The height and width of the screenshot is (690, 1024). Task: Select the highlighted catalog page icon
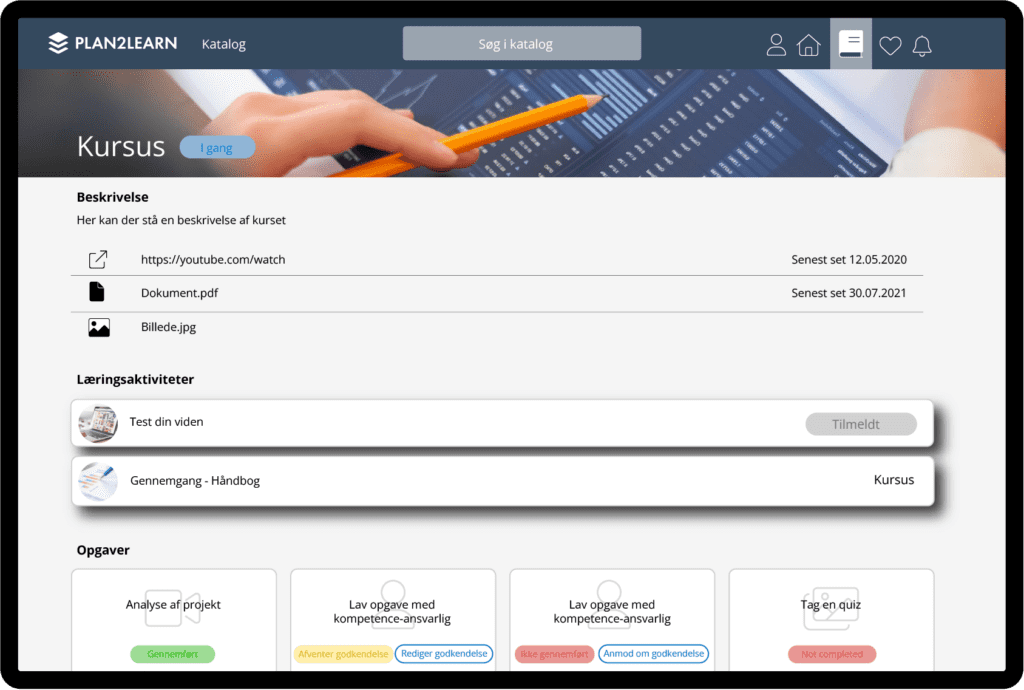[x=851, y=43]
